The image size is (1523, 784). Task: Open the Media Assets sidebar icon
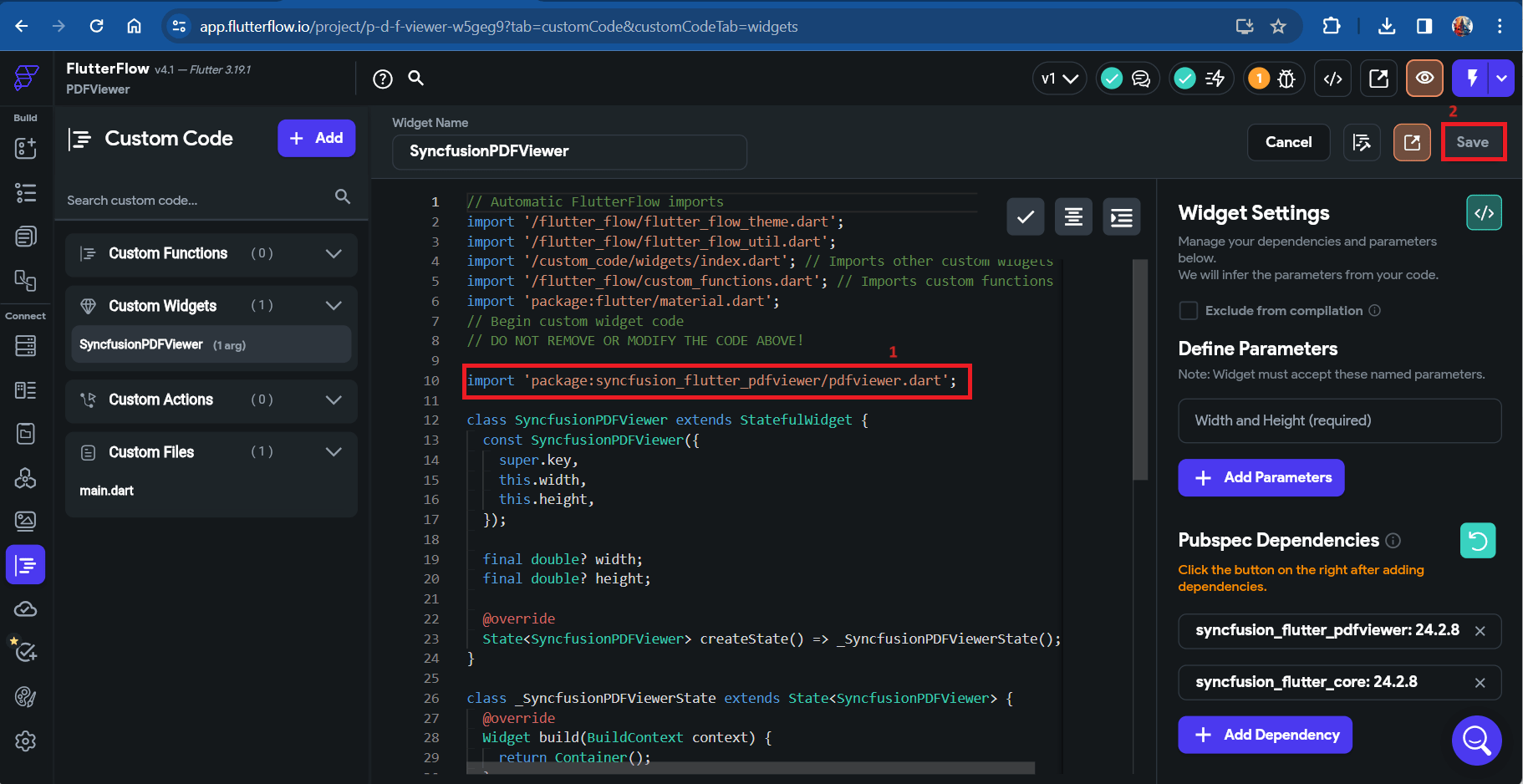(x=26, y=522)
